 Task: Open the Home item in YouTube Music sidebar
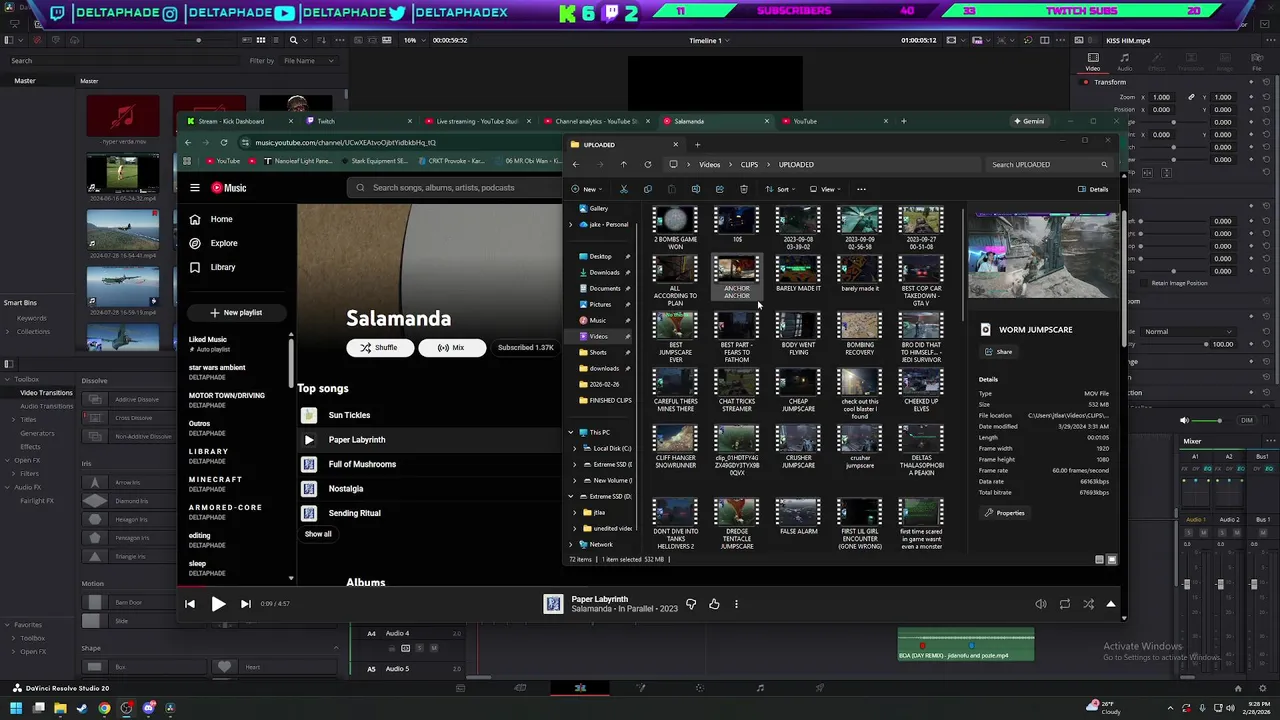coord(222,219)
